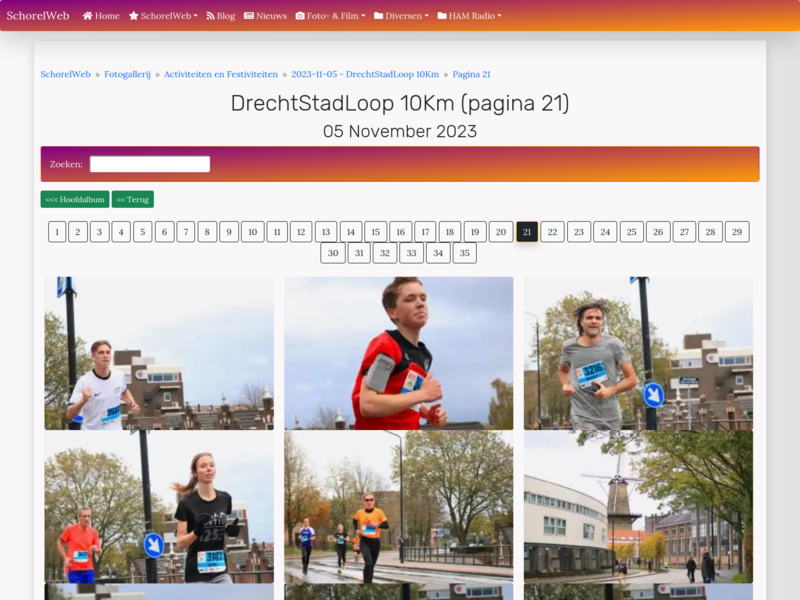Go to page 25
This screenshot has width=800, height=600.
coord(632,232)
